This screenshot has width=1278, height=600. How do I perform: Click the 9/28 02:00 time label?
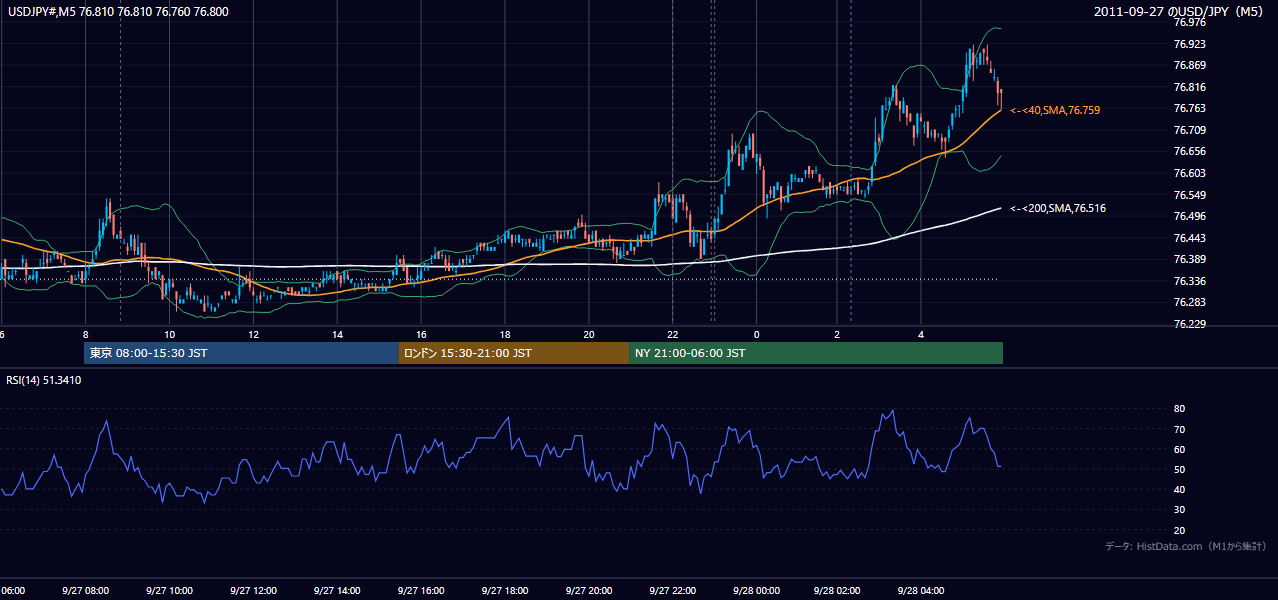[x=837, y=590]
